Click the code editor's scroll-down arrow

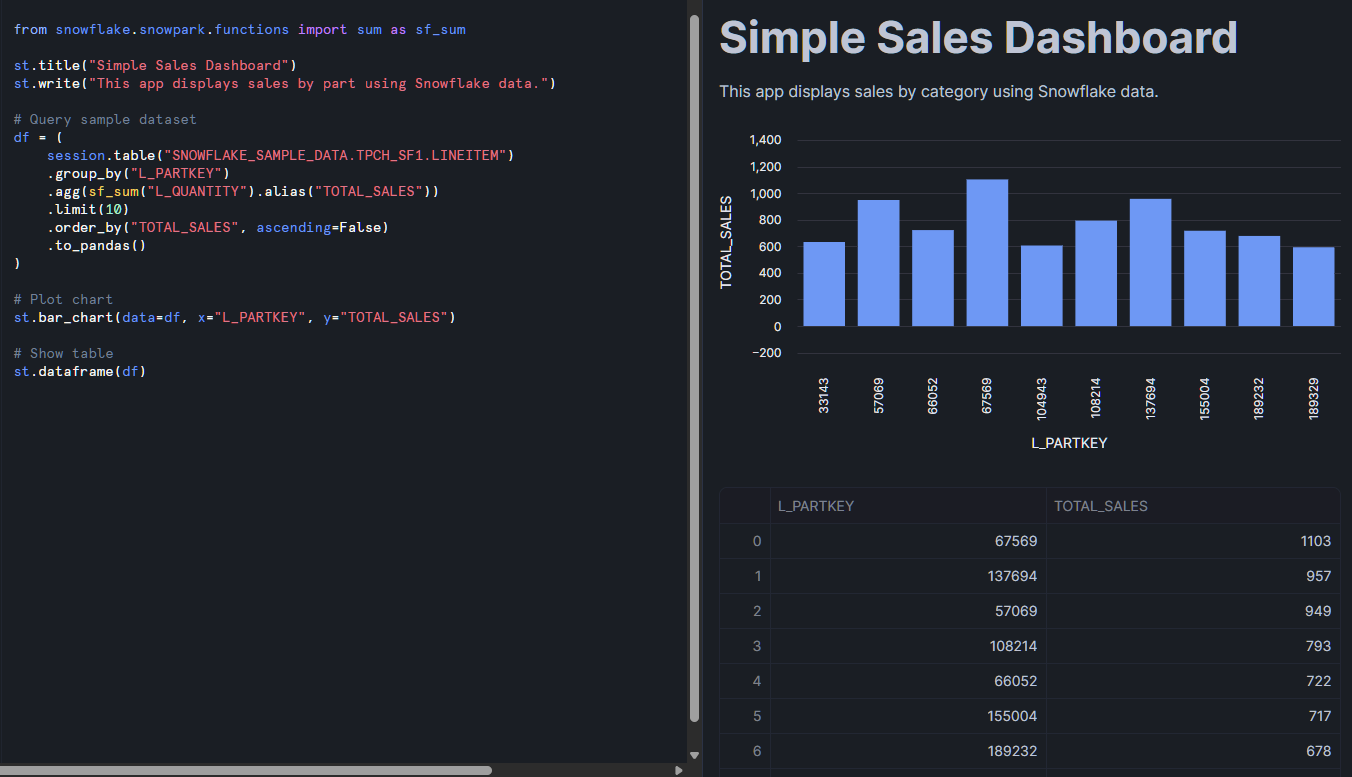click(x=695, y=755)
